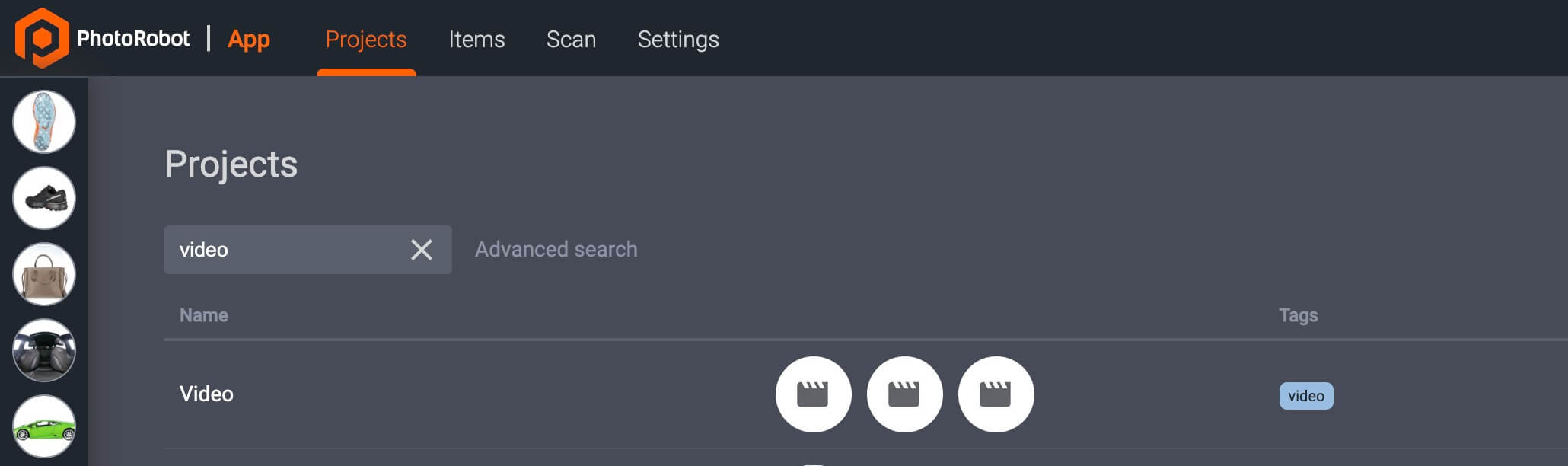Screen dimensions: 1568x466
Task: Click the video tag chip
Action: coord(1306,395)
